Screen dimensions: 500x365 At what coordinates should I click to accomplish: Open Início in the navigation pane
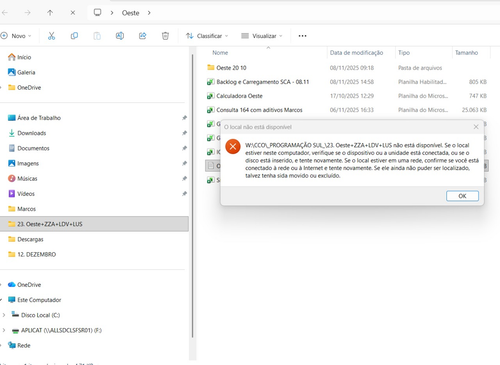click(x=20, y=57)
